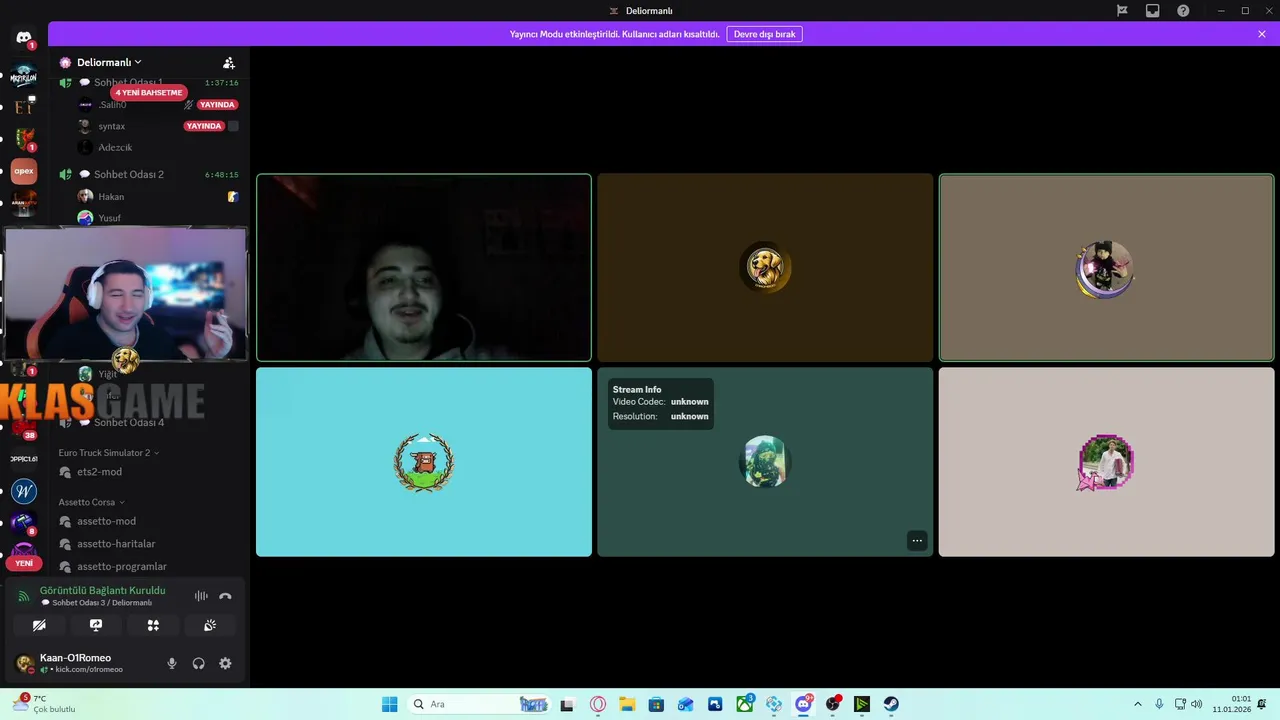Open the W logo server icon

point(24,491)
